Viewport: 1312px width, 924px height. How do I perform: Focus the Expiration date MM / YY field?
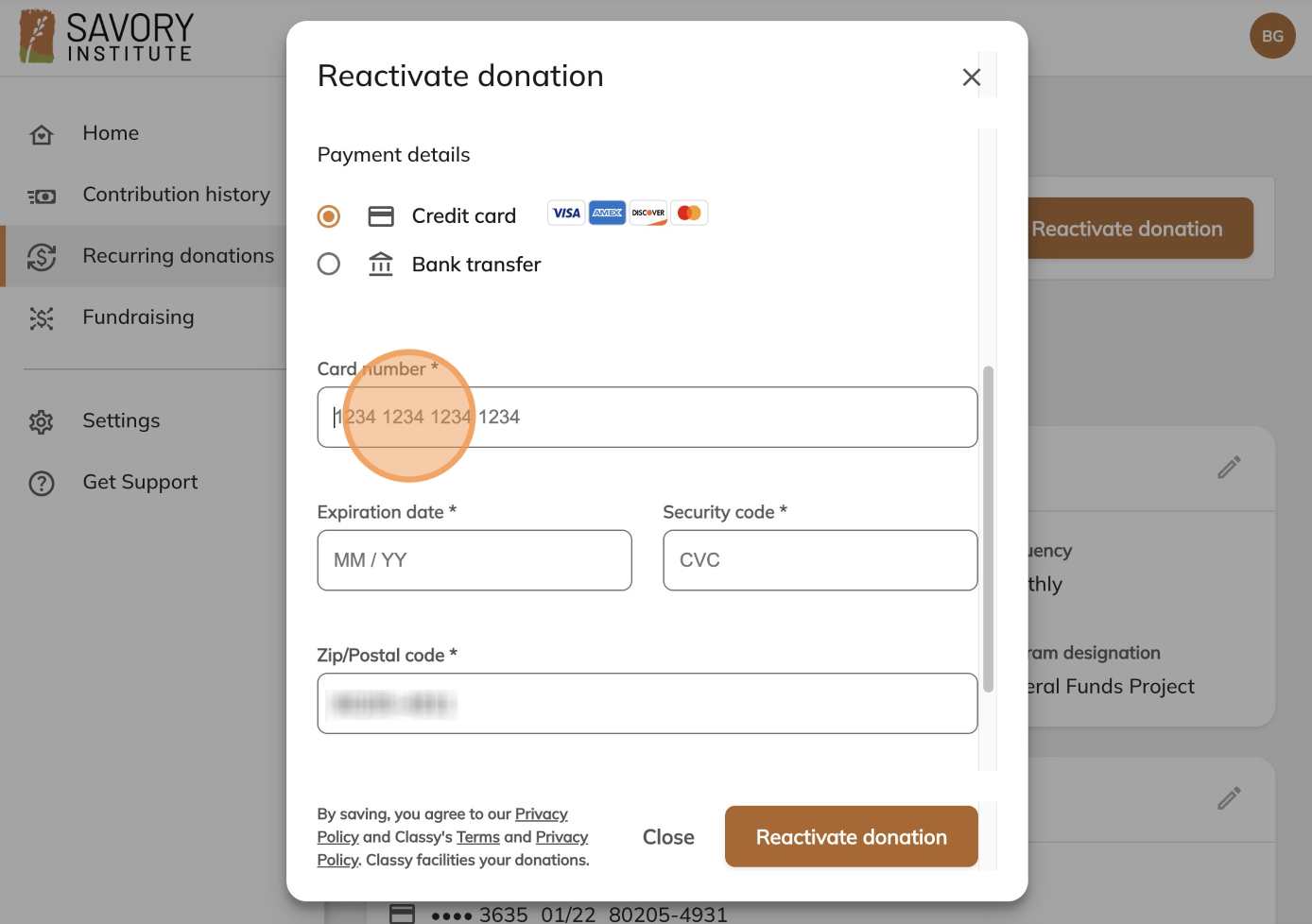(475, 560)
